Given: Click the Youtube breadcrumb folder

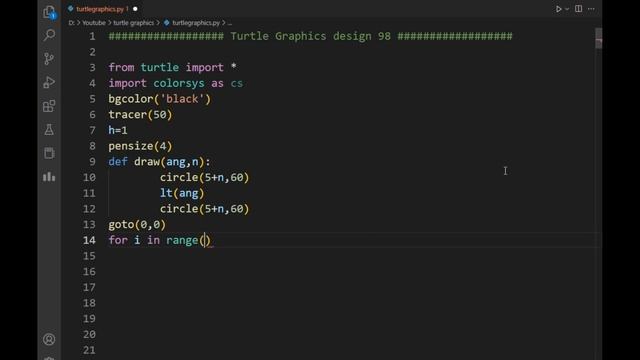Looking at the screenshot, I should (x=94, y=23).
